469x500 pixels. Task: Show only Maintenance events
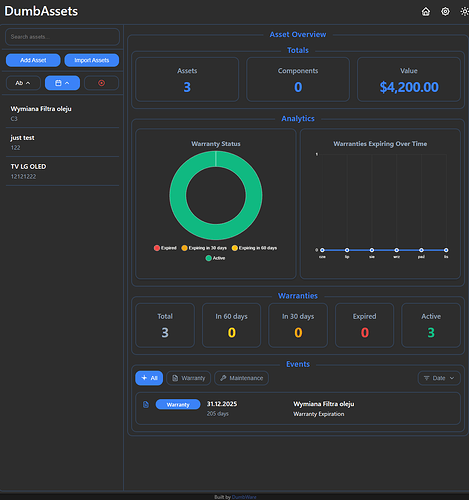coord(241,378)
